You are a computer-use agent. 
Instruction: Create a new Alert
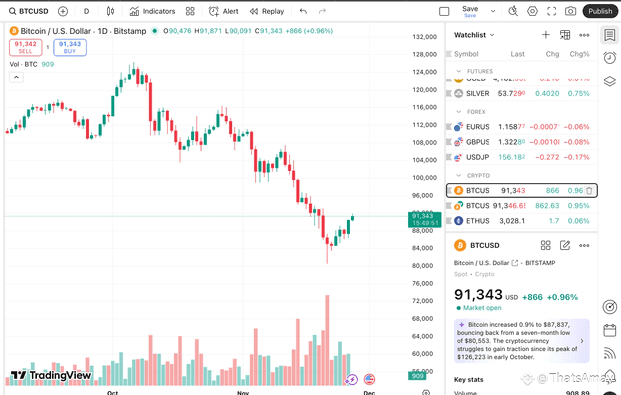223,11
